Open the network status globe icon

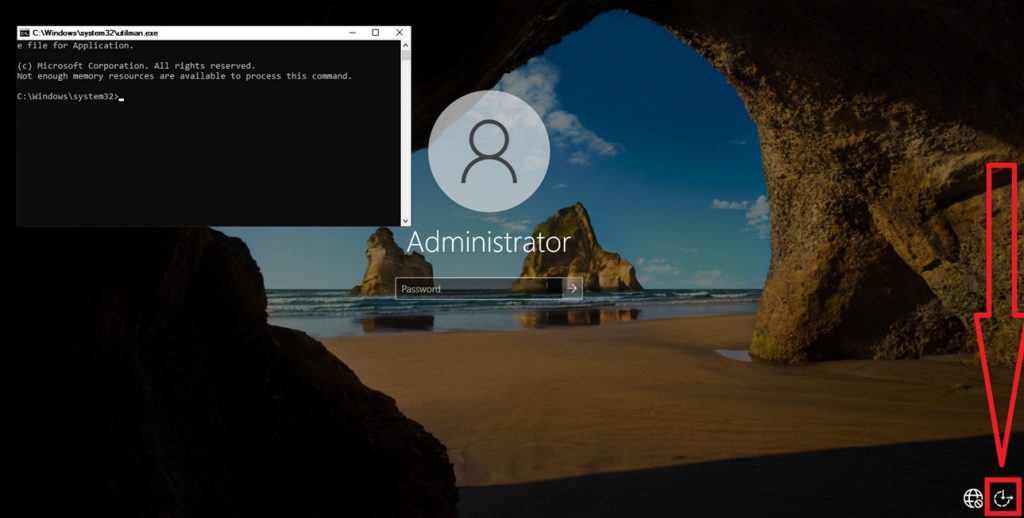[x=972, y=497]
